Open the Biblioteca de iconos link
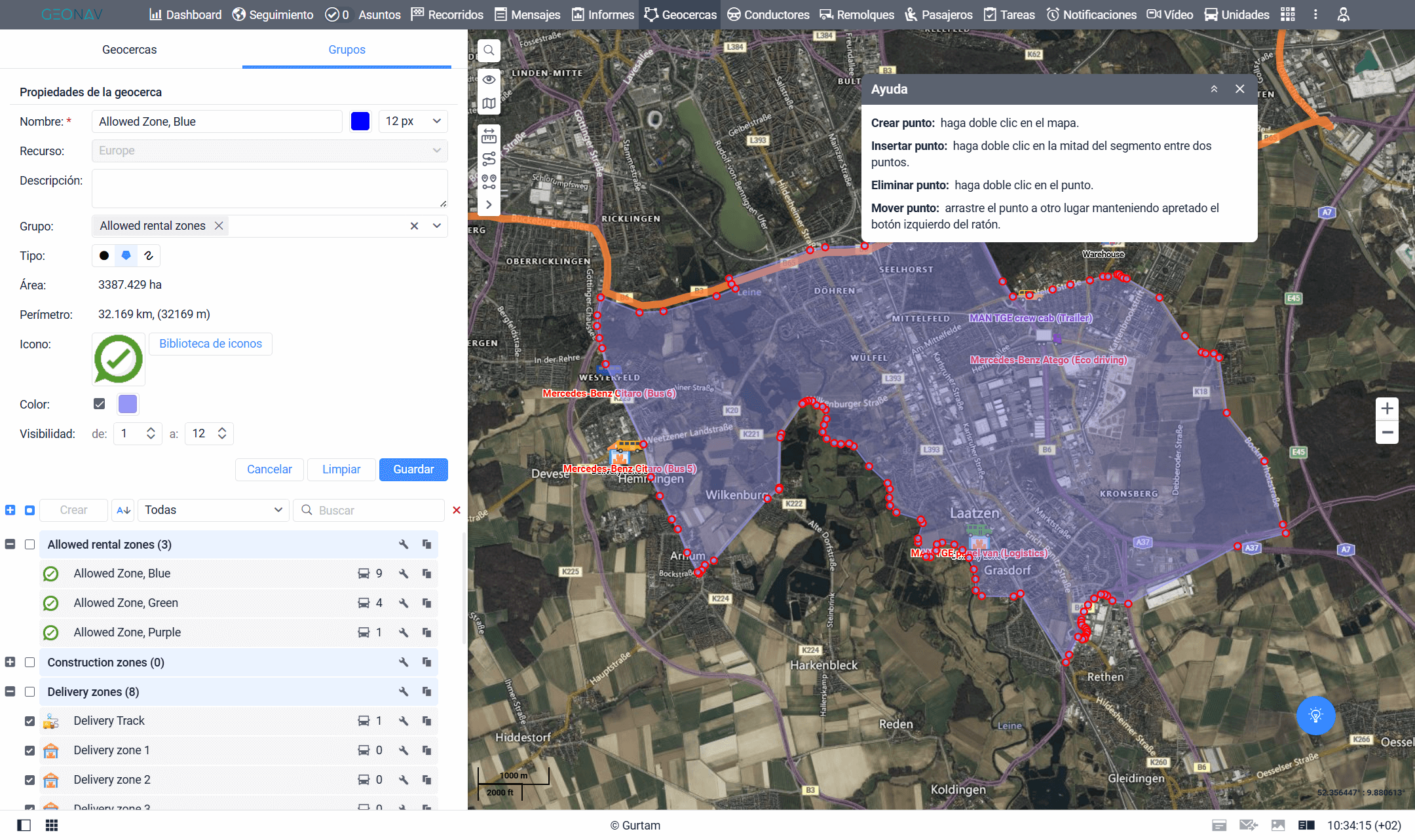Screen dimensions: 1415x840 pyautogui.click(x=210, y=344)
